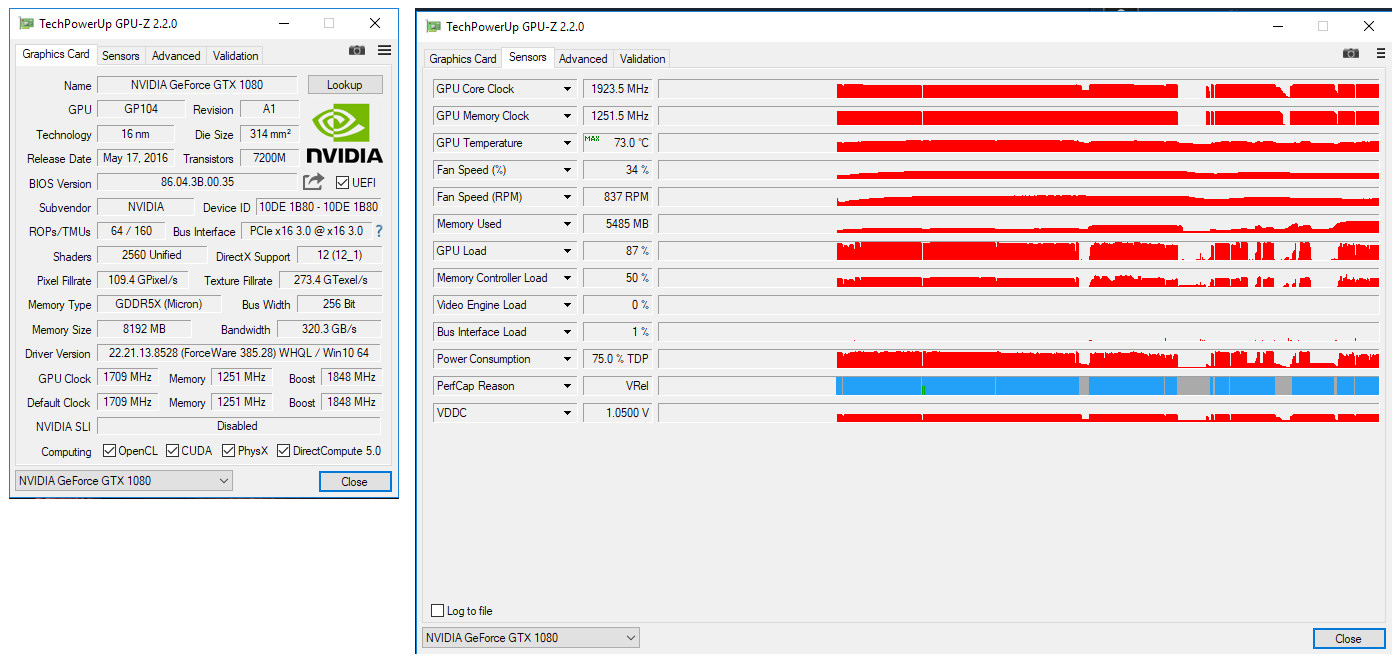Viewport: 1396px width, 663px height.
Task: Click the NVIDIA logo in Graphics Card window
Action: 343,134
